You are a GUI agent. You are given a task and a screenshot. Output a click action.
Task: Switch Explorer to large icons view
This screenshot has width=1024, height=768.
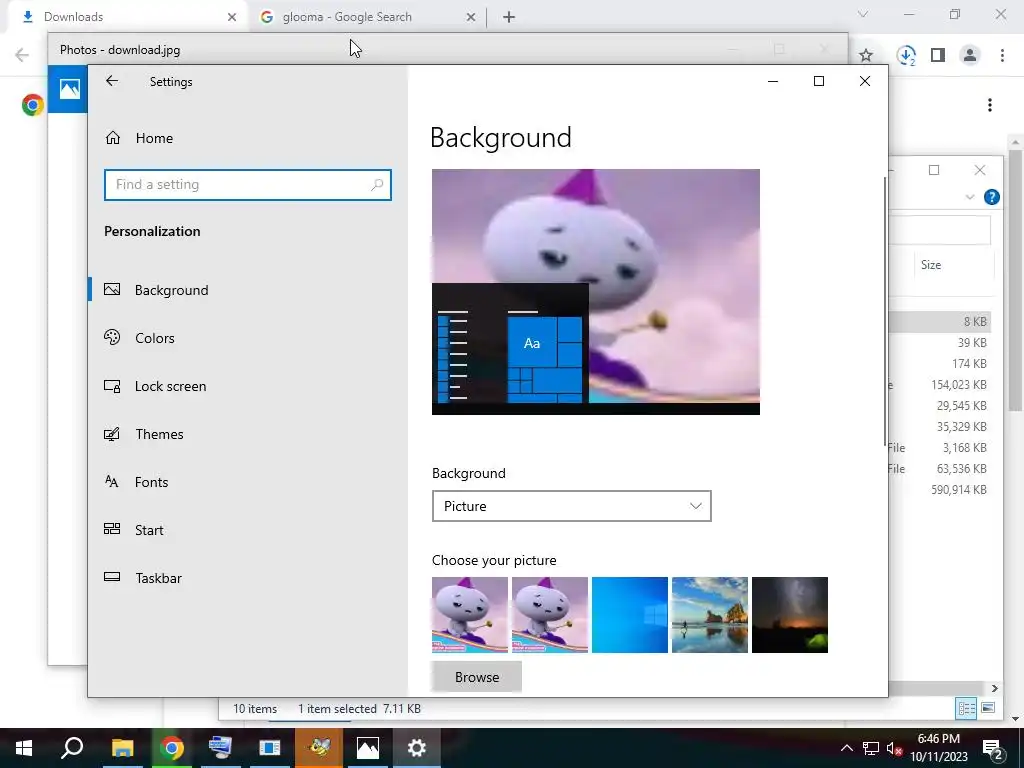988,708
